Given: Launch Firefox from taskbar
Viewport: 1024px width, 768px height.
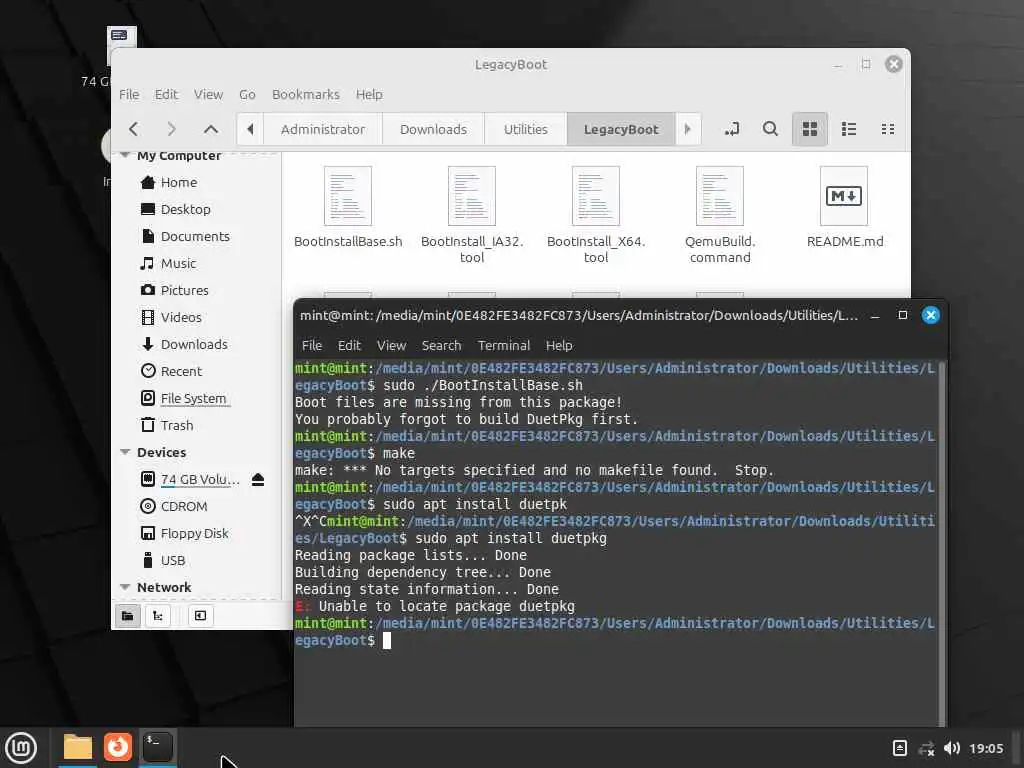Looking at the screenshot, I should click(x=118, y=747).
